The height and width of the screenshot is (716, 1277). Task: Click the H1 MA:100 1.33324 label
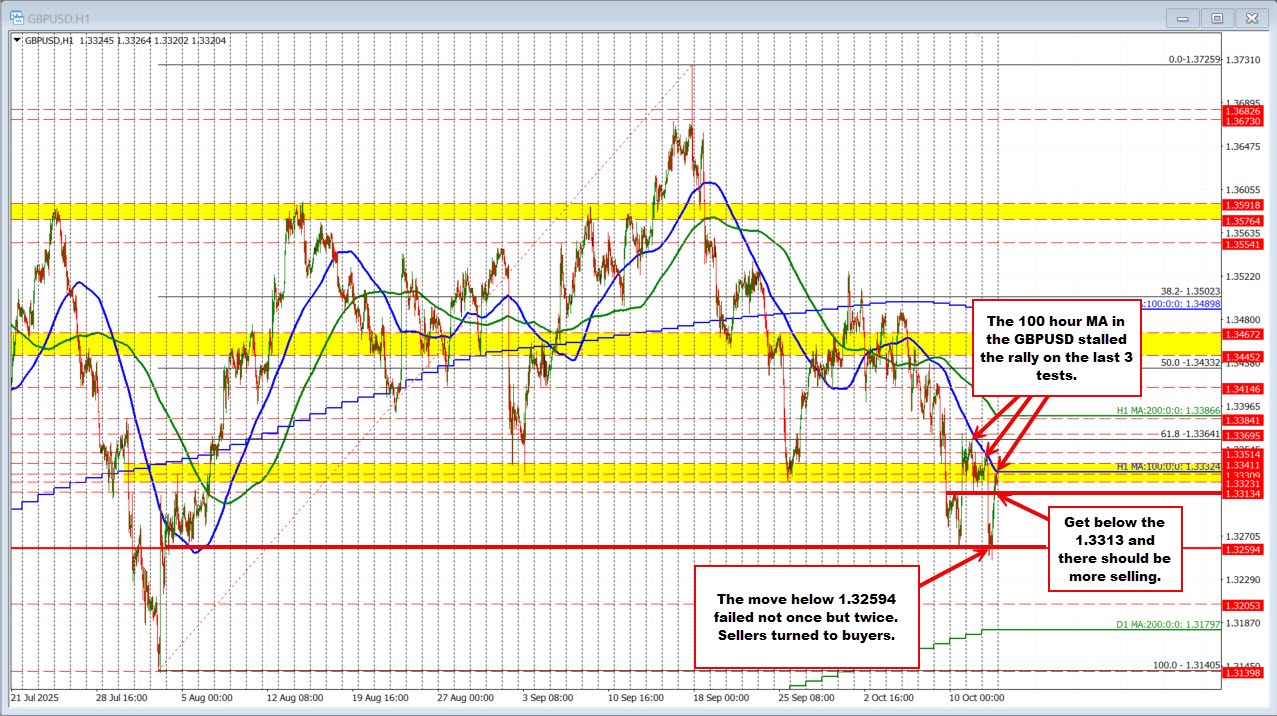coord(1166,466)
